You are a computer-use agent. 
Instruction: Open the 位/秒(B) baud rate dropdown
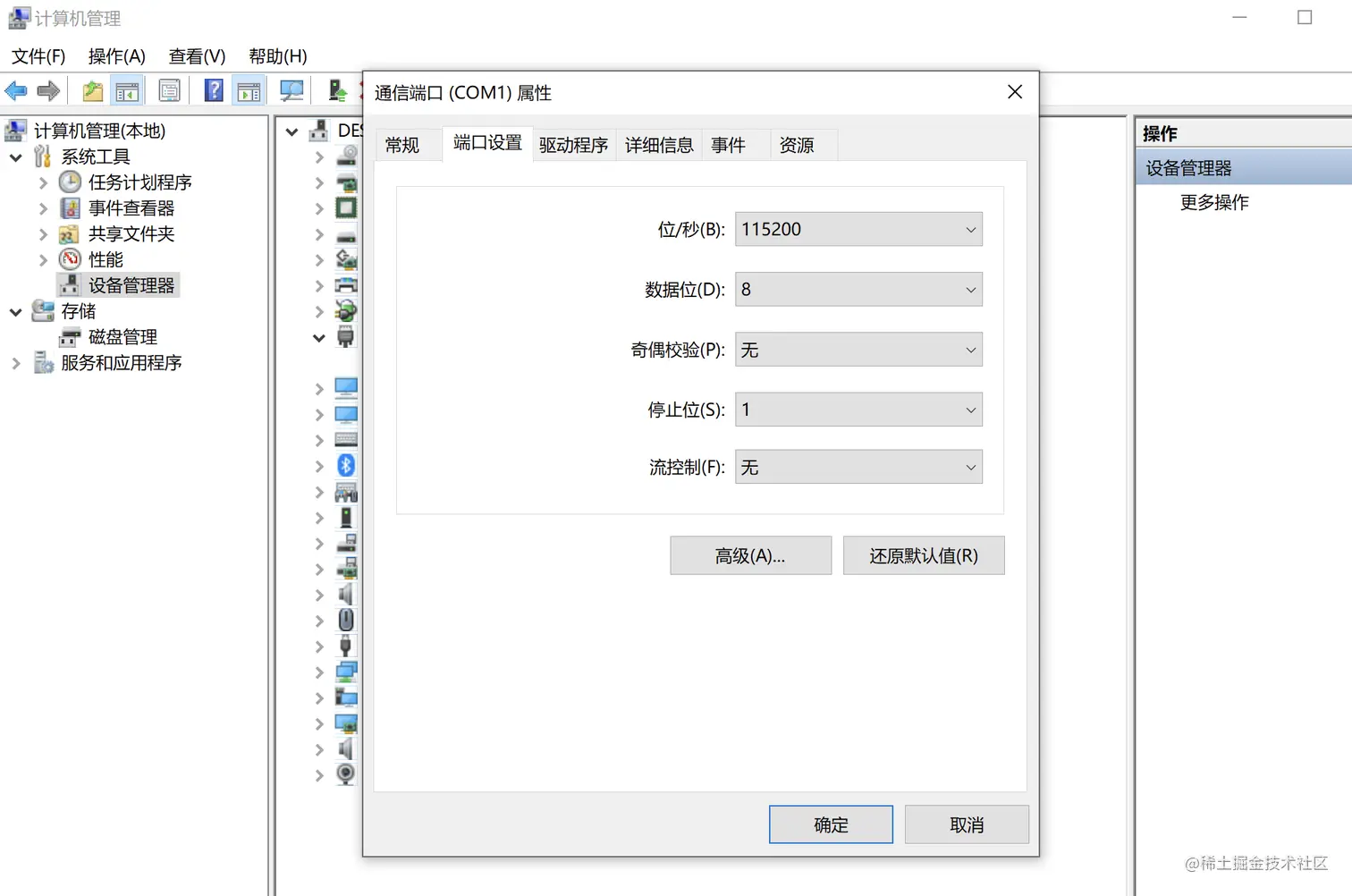858,229
